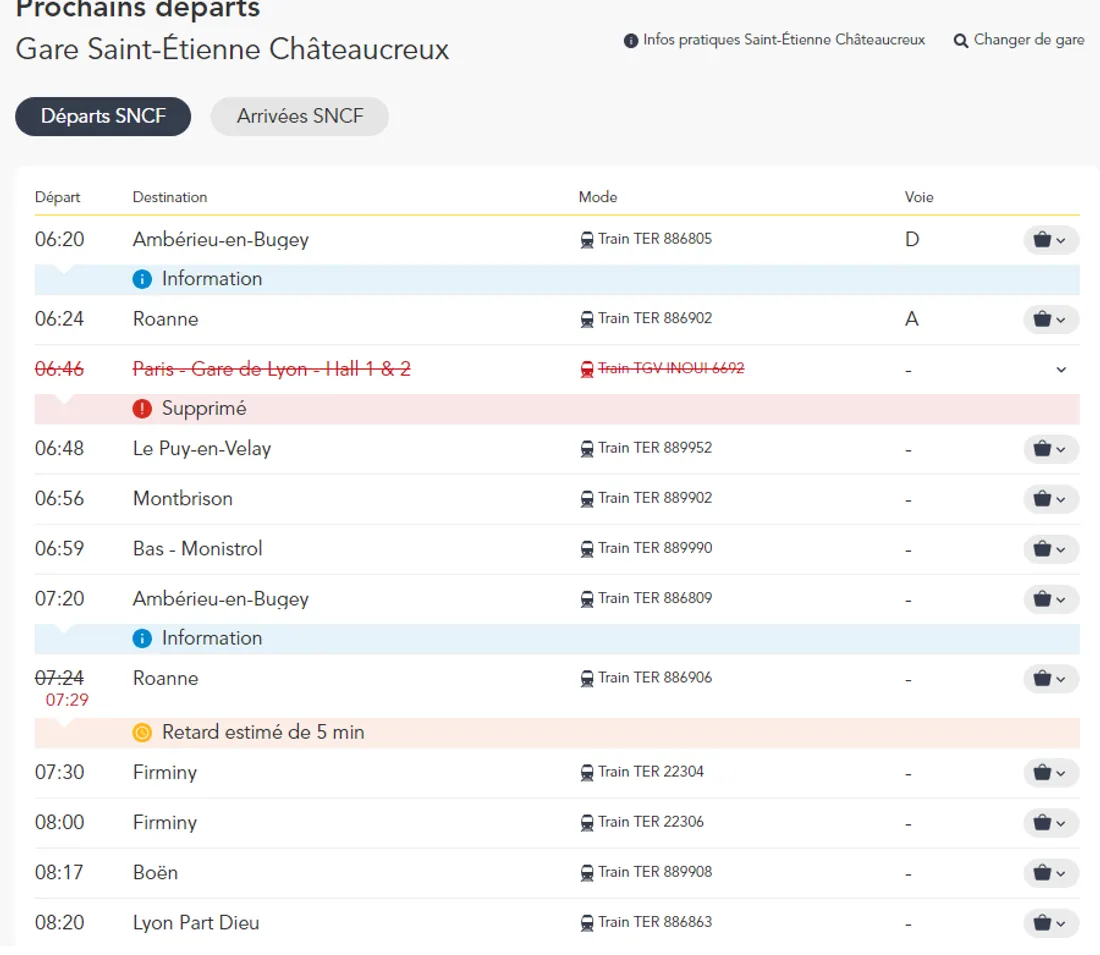Open basket dropdown for Le Puy-en-Velay train
This screenshot has width=1100, height=955.
[1050, 449]
